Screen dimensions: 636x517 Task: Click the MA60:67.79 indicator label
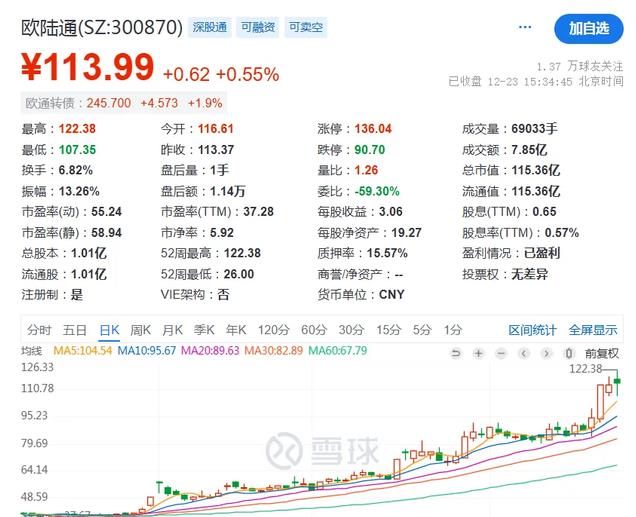coord(337,350)
